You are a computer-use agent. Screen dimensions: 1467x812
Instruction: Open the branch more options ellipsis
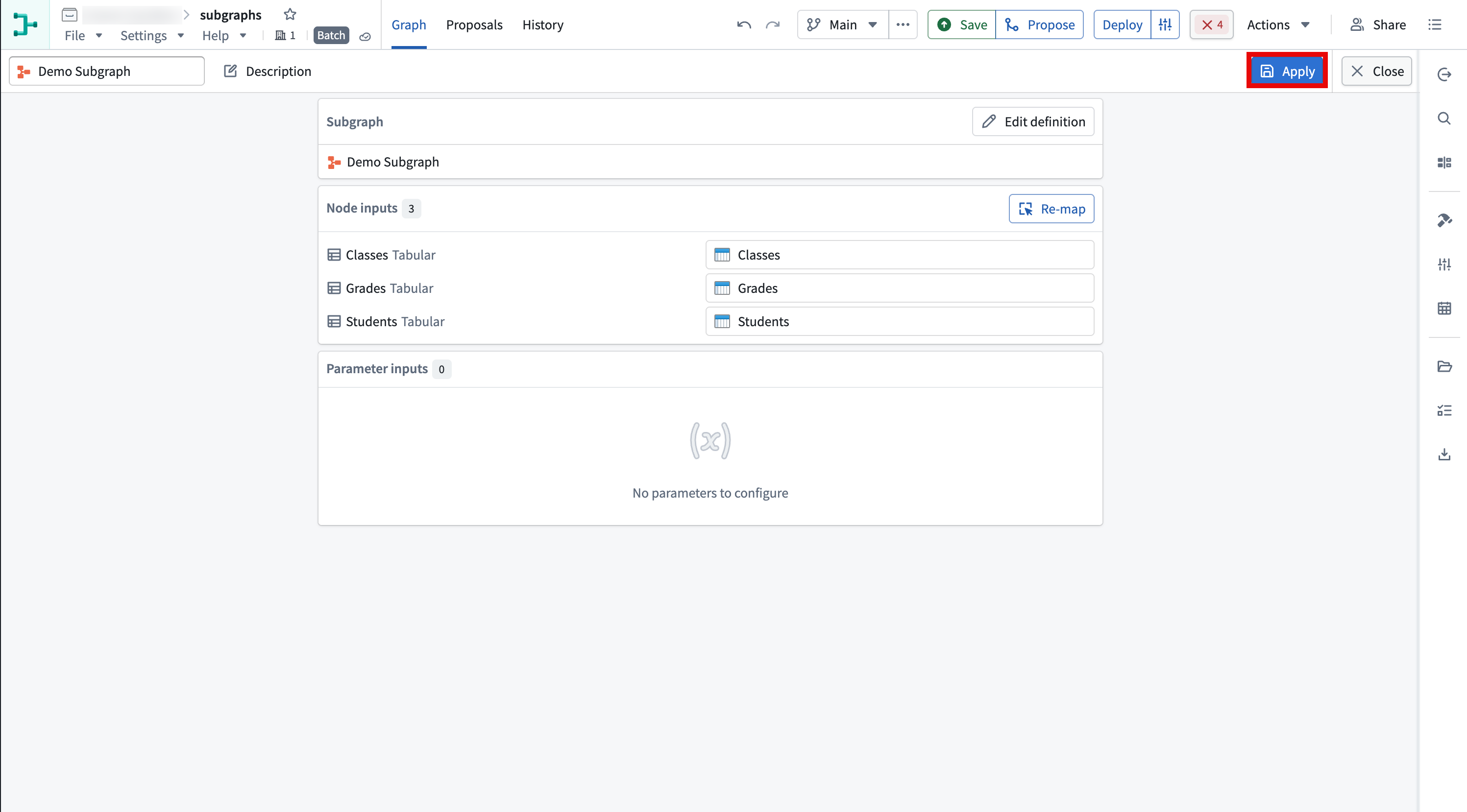(903, 24)
